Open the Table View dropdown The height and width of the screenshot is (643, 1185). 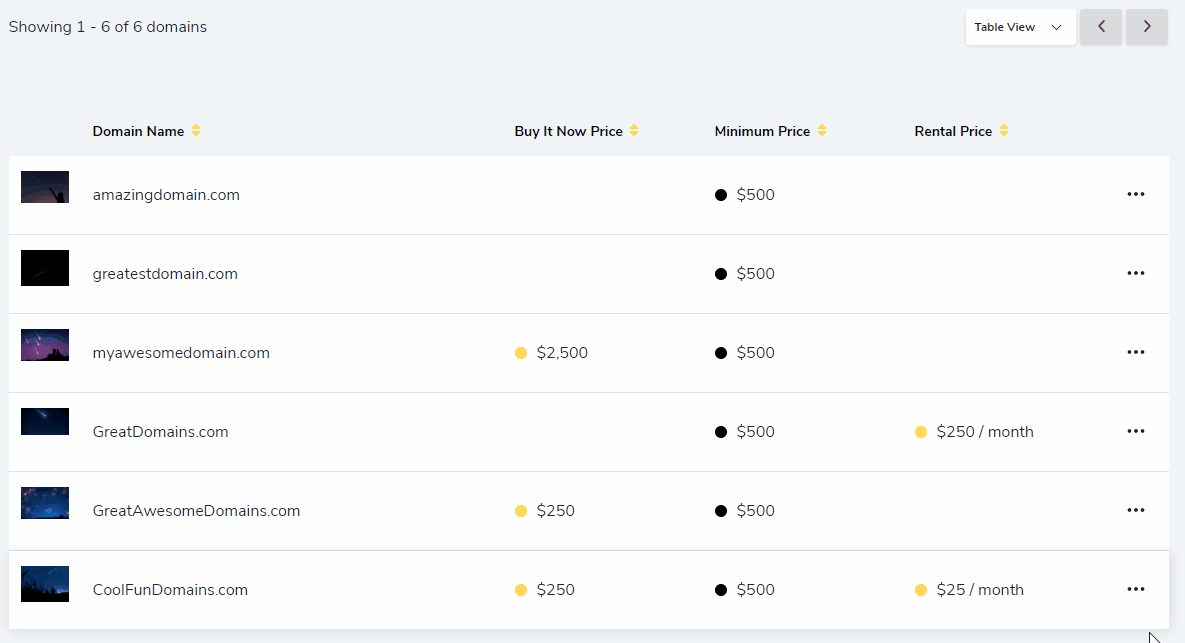1020,27
